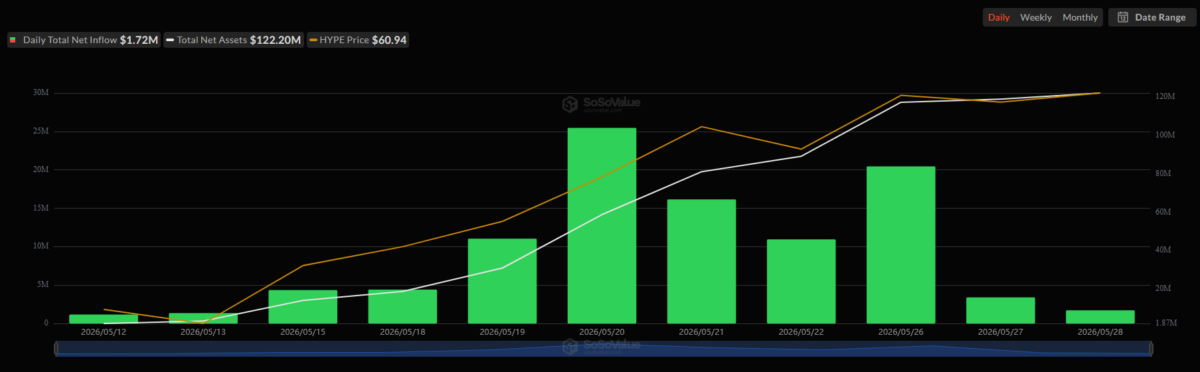Screen dimensions: 1200x372
Task: Select the 2026/05/27 inflow bar
Action: (x=1001, y=310)
